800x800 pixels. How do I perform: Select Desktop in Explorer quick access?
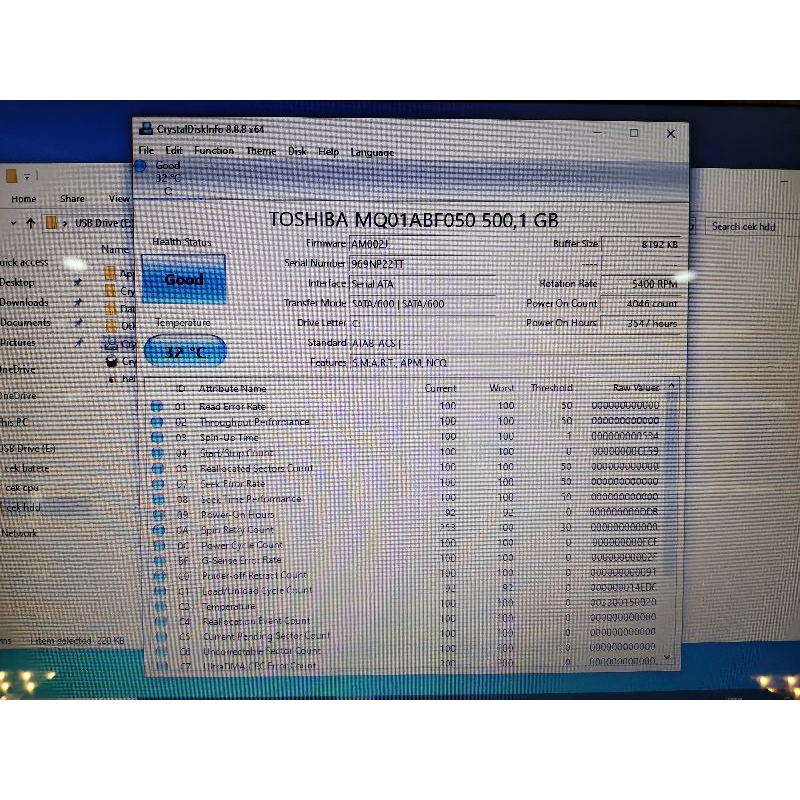[17, 282]
